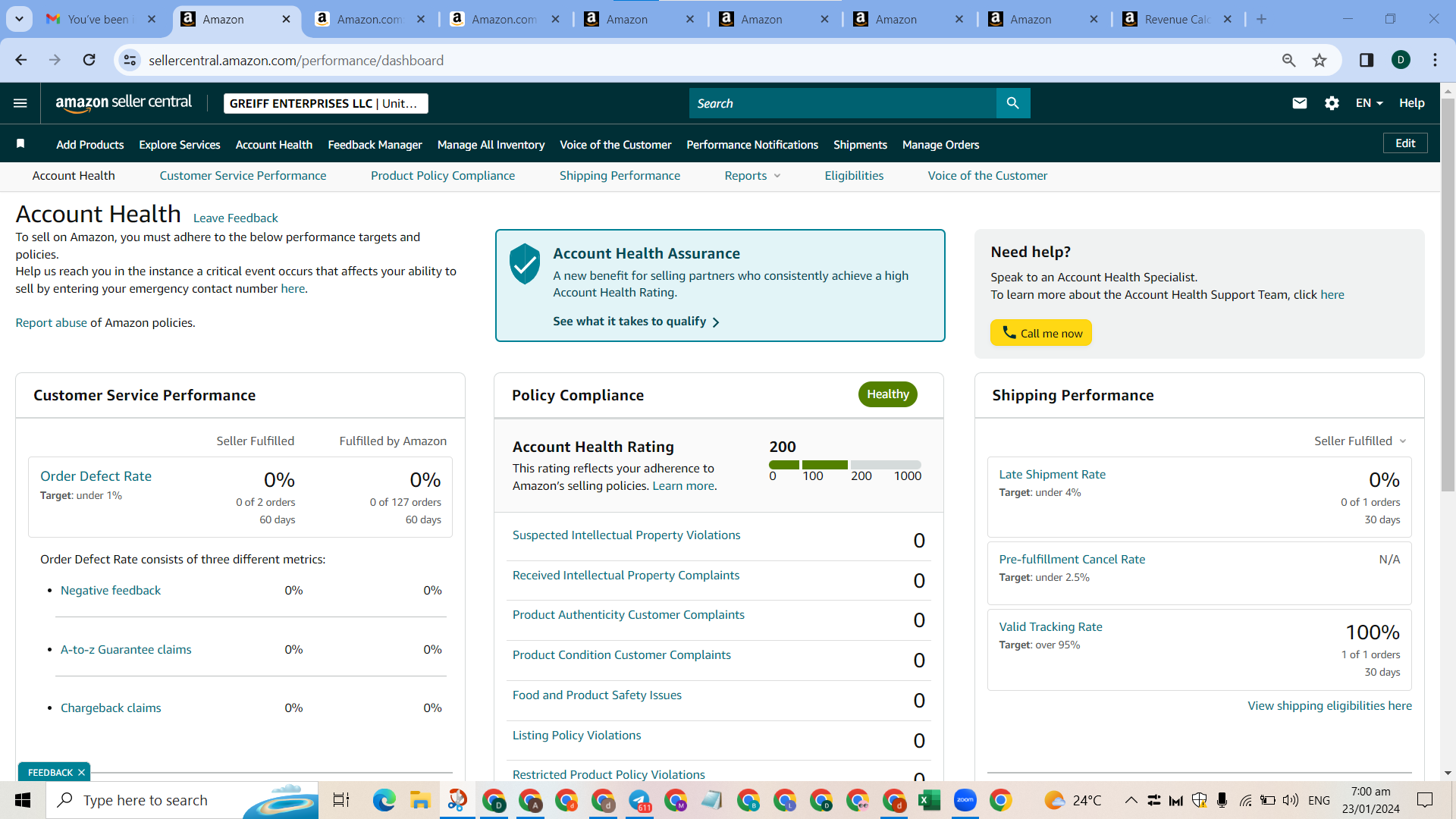Open the settings gear icon
This screenshot has height=819, width=1456.
[1332, 103]
